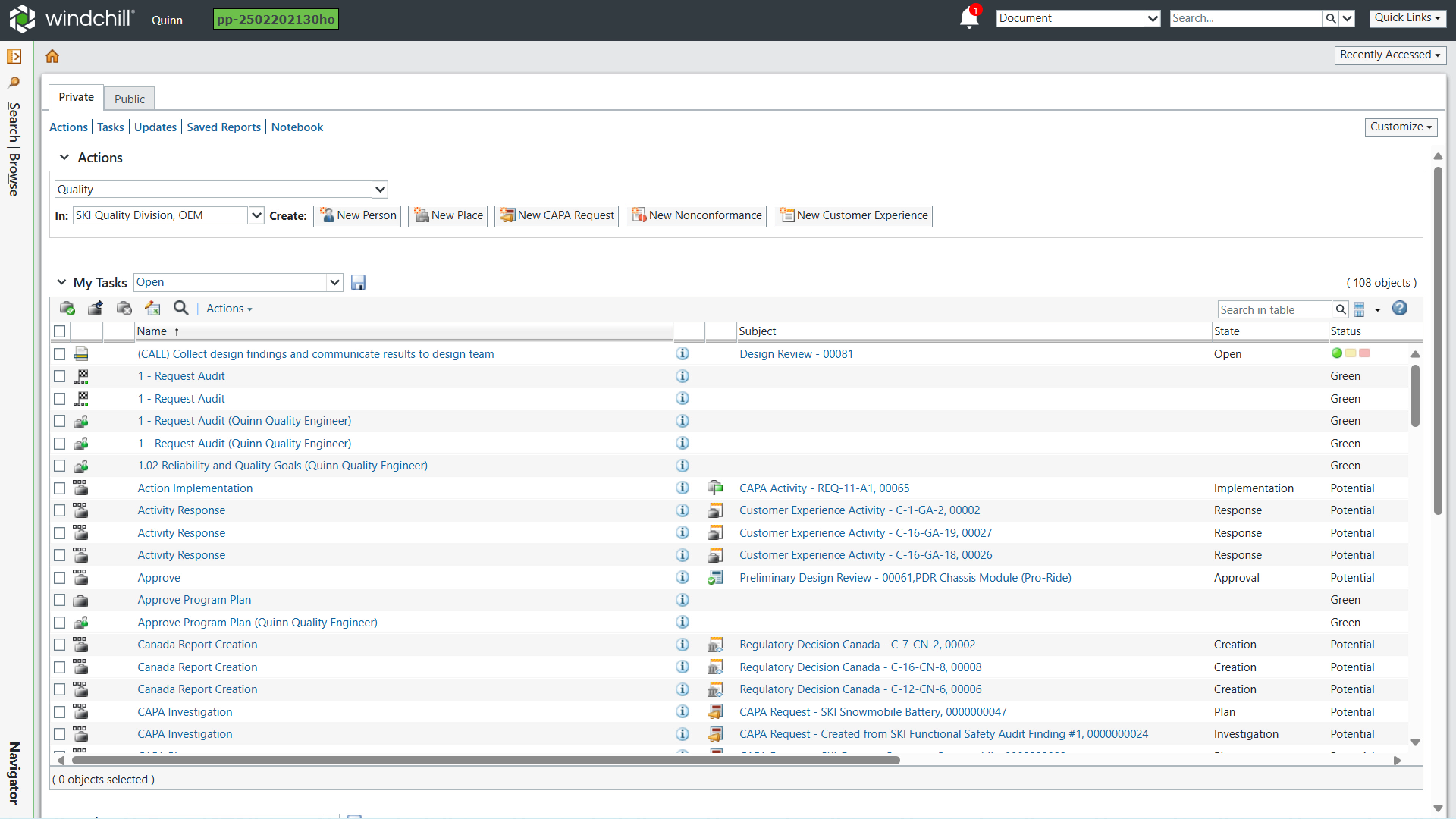Switch to the Public tab
The width and height of the screenshot is (1456, 819).
[x=130, y=99]
